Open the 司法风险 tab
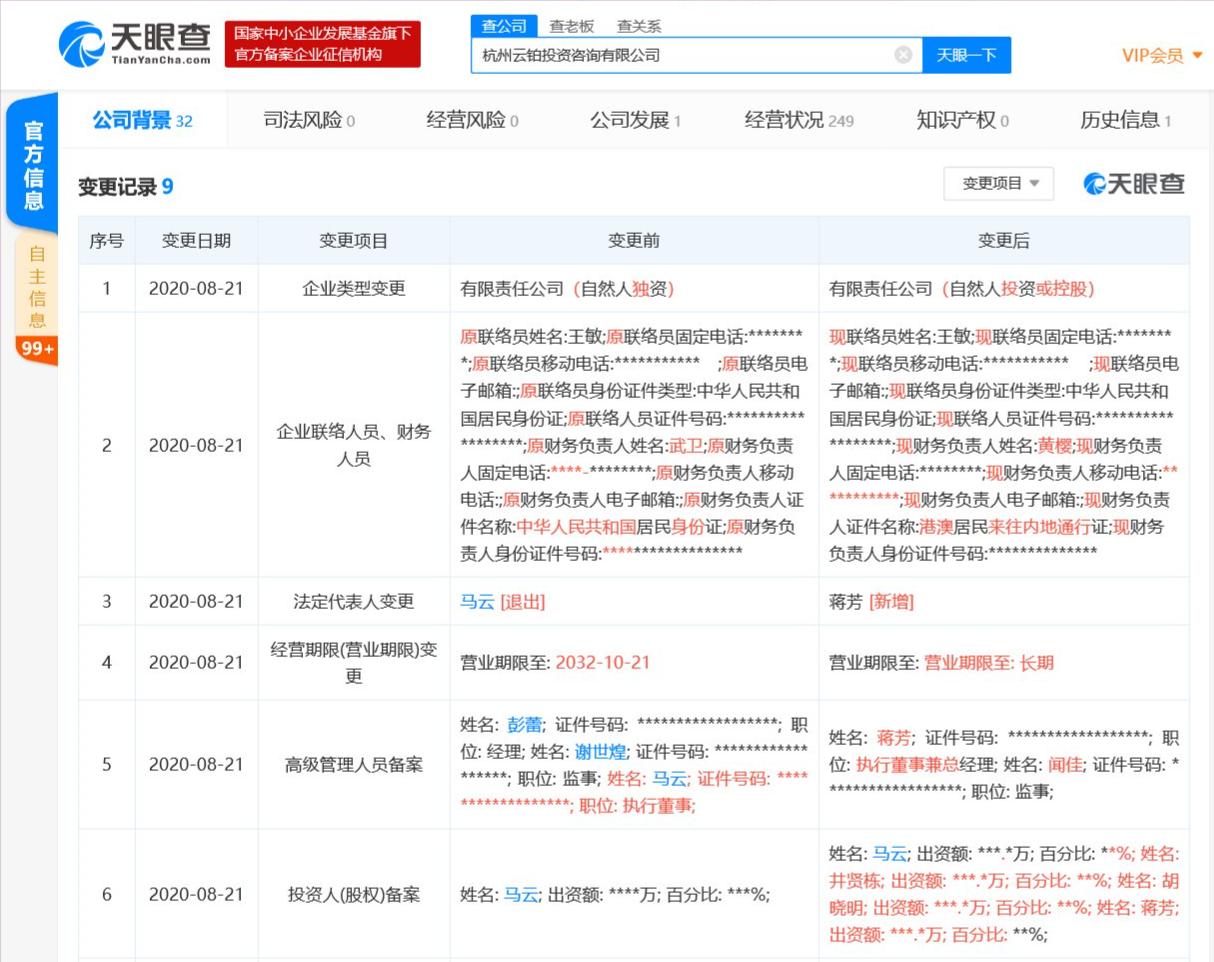1214x962 pixels. click(x=308, y=121)
